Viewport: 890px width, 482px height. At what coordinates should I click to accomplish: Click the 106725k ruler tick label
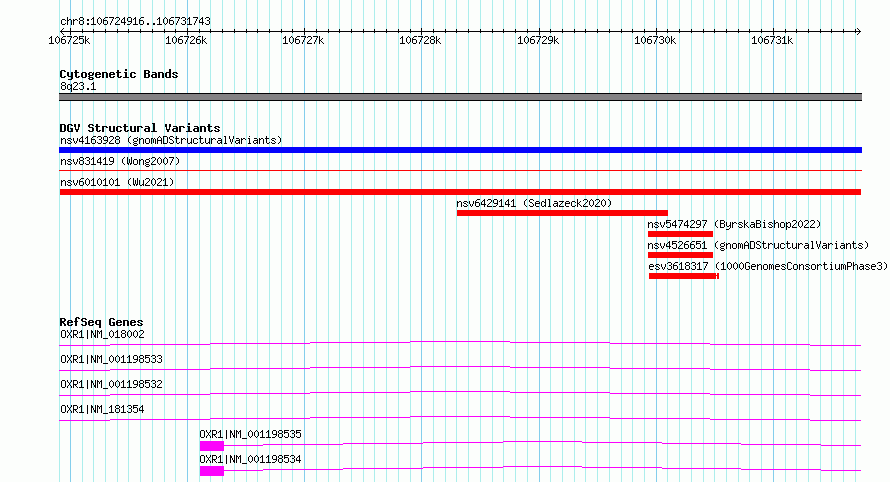69,40
